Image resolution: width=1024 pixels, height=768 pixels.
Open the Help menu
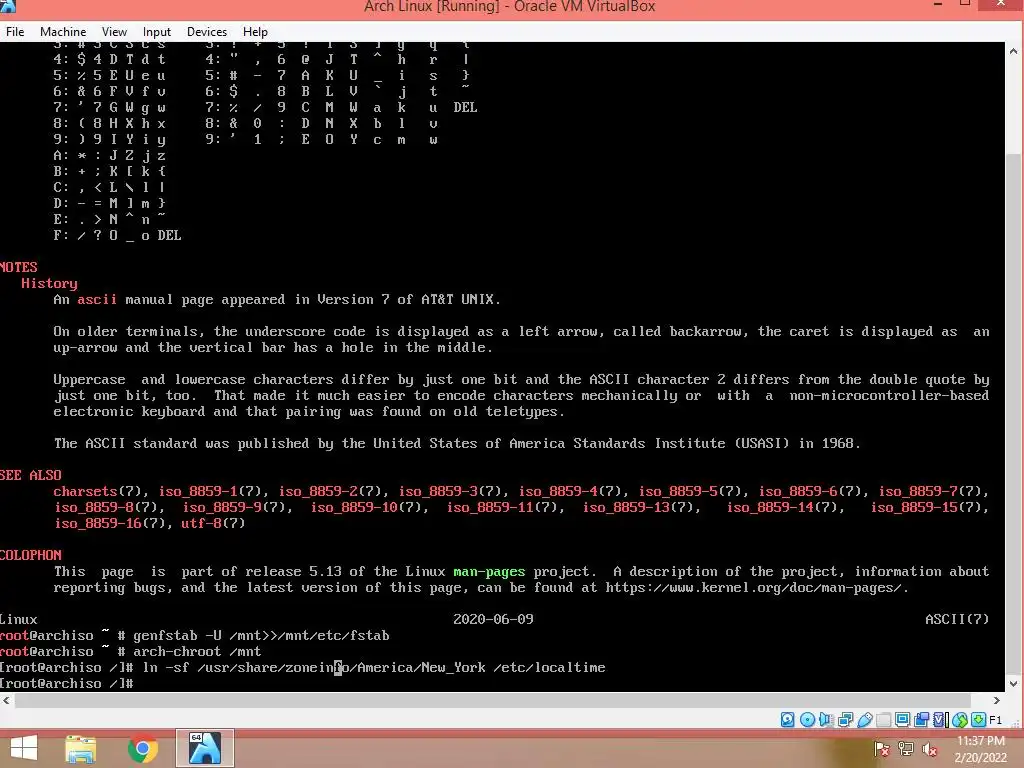(255, 31)
